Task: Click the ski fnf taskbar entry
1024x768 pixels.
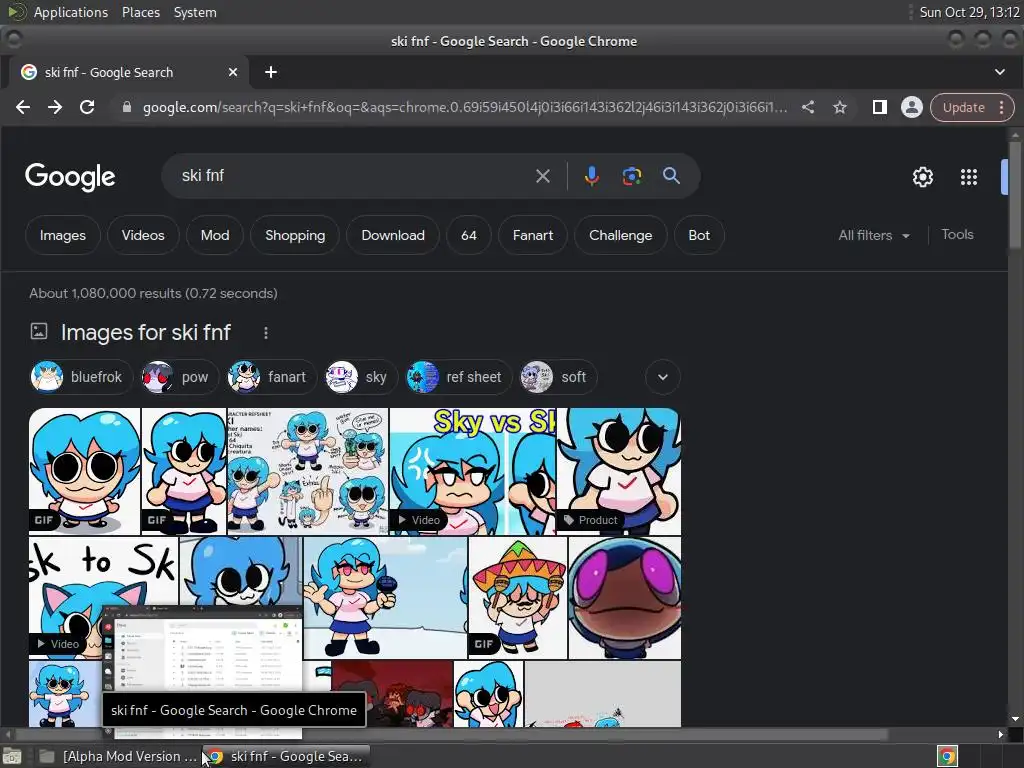Action: (286, 756)
